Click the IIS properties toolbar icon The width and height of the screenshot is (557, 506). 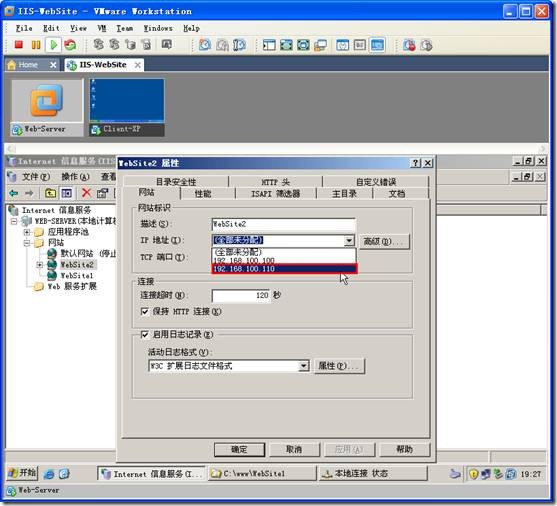coord(102,193)
